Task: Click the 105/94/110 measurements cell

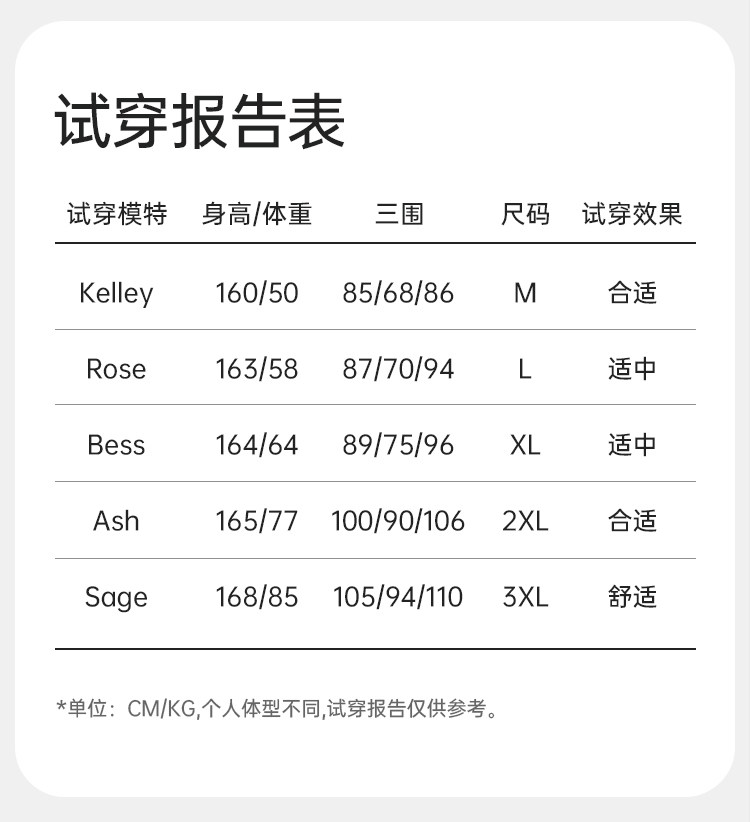Action: (x=398, y=597)
